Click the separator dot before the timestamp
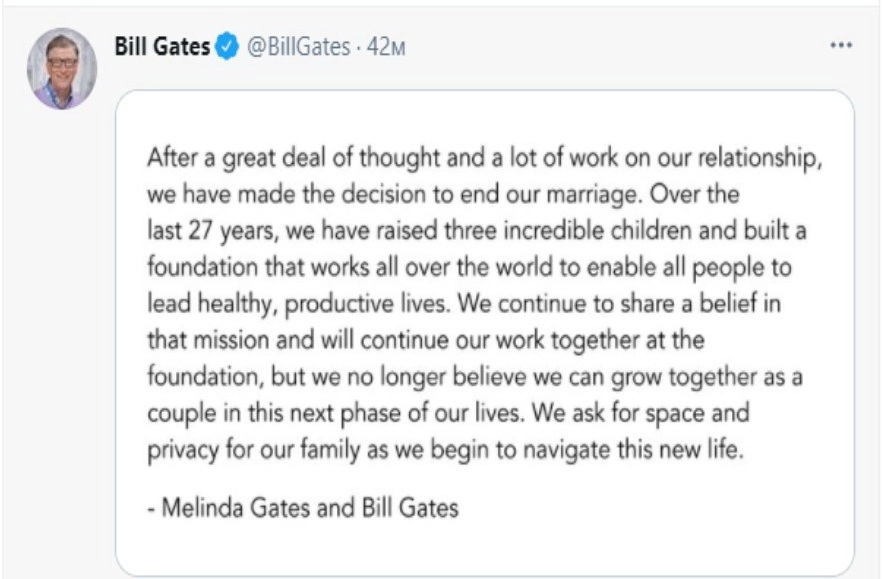Image resolution: width=883 pixels, height=579 pixels. pyautogui.click(x=359, y=47)
